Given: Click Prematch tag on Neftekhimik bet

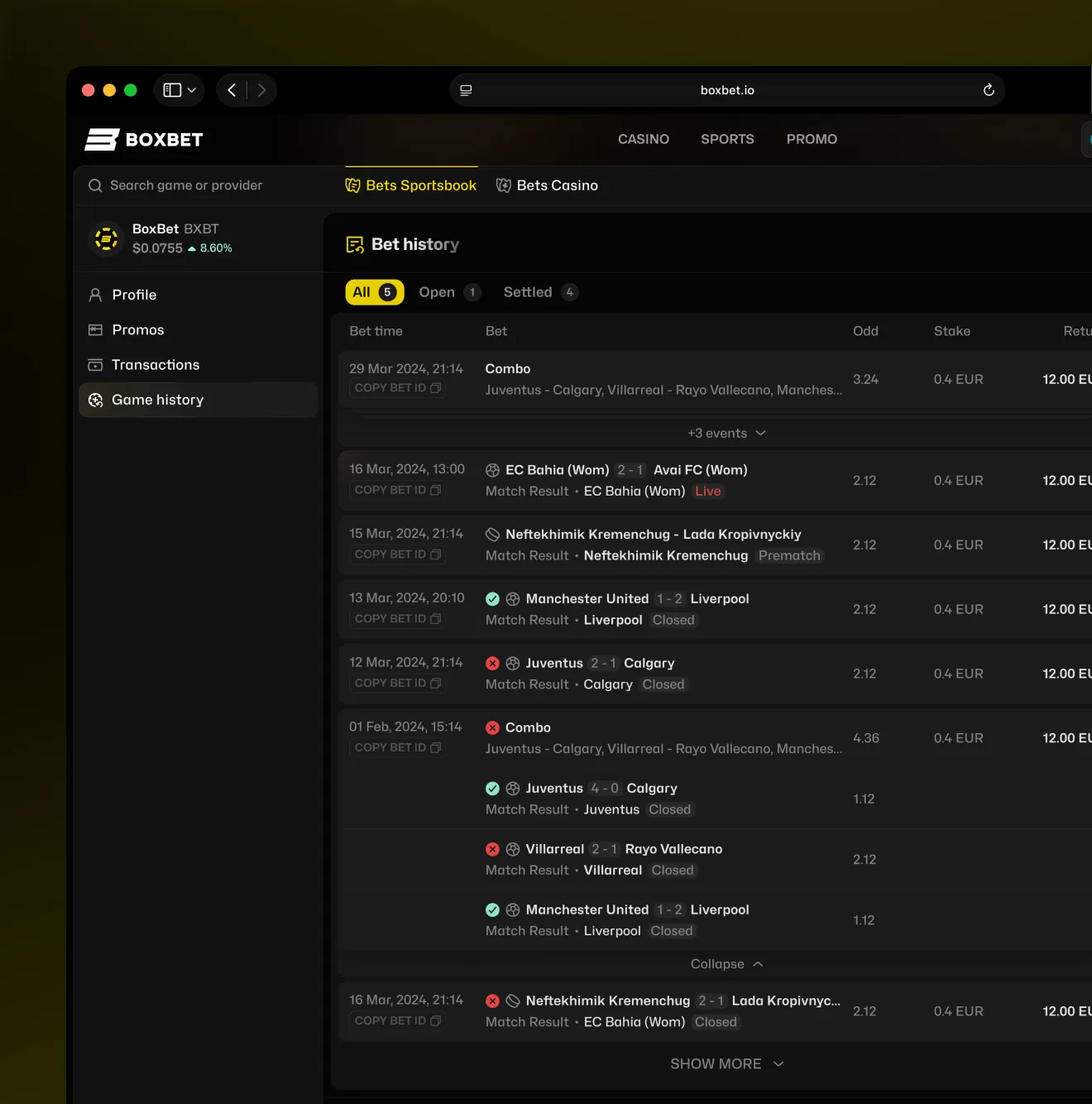Looking at the screenshot, I should [x=790, y=555].
